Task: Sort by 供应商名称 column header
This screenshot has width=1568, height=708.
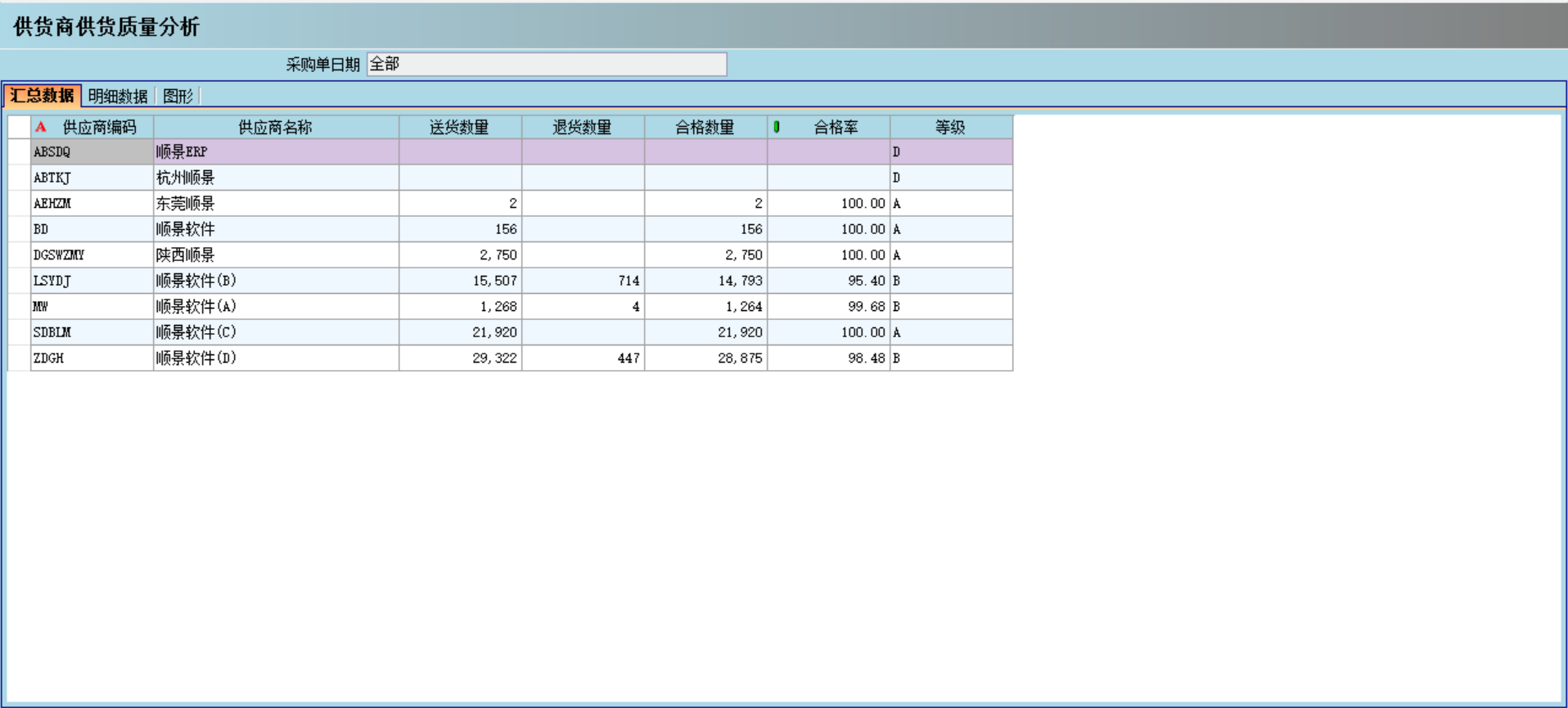Action: [276, 127]
